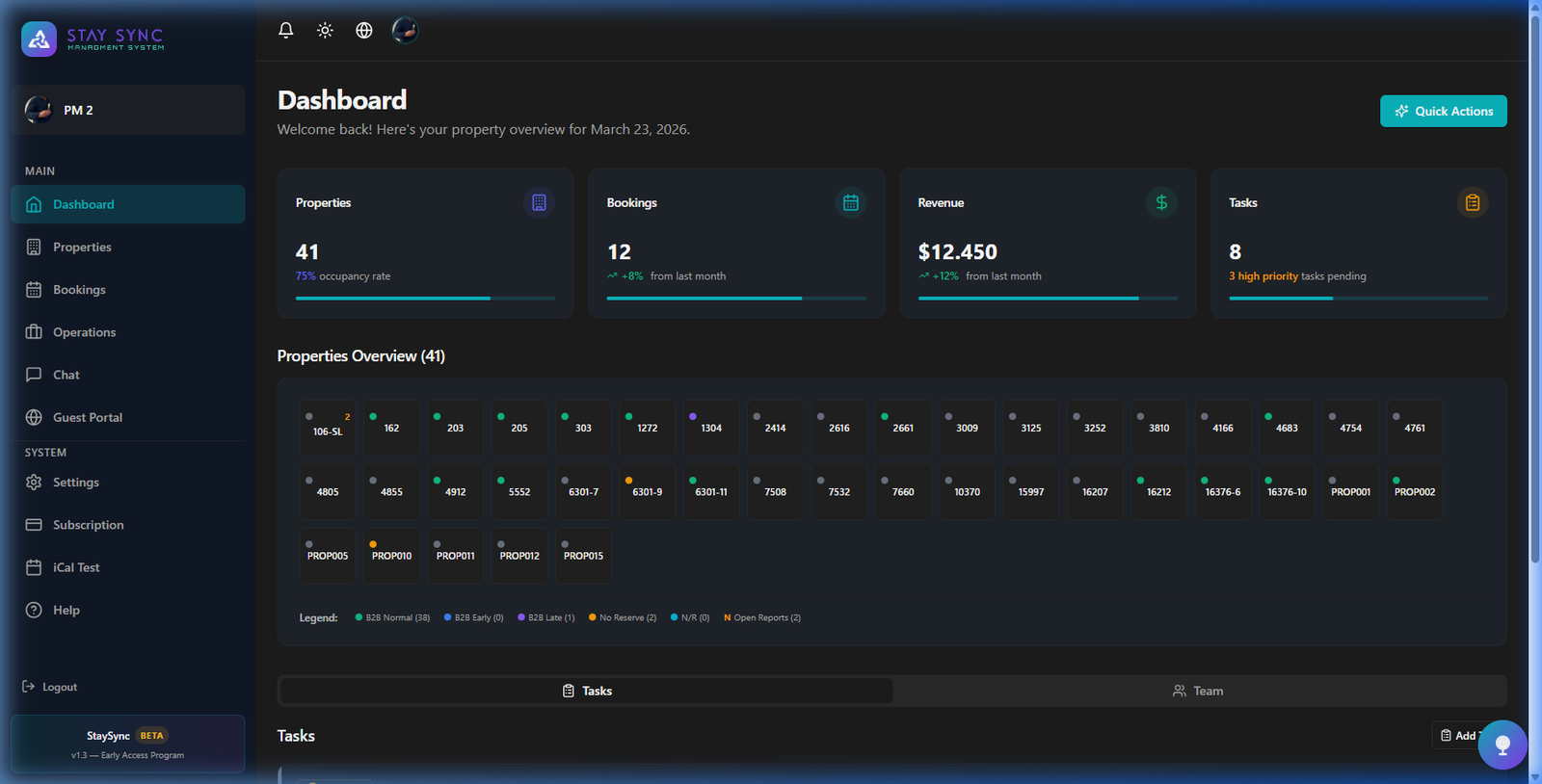Select property tile 1304
The image size is (1542, 784).
[x=711, y=428]
